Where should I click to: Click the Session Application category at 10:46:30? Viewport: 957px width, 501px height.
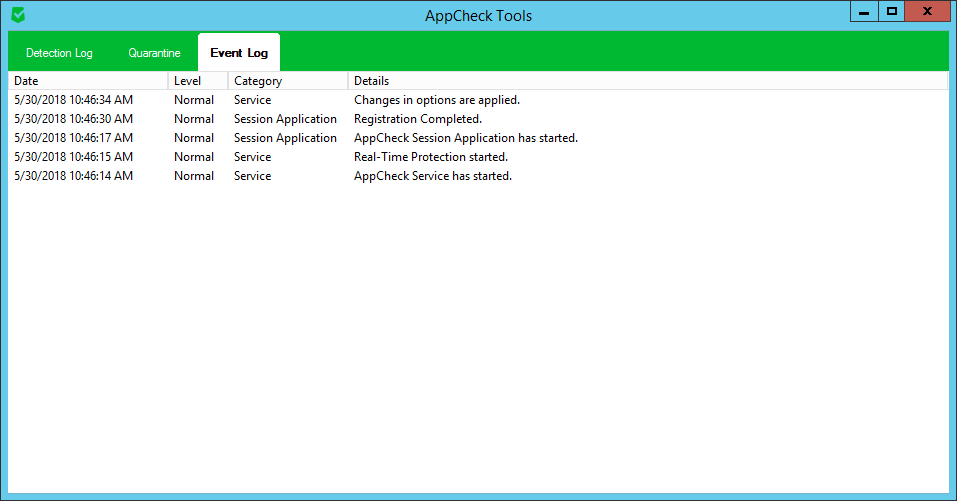tap(285, 119)
